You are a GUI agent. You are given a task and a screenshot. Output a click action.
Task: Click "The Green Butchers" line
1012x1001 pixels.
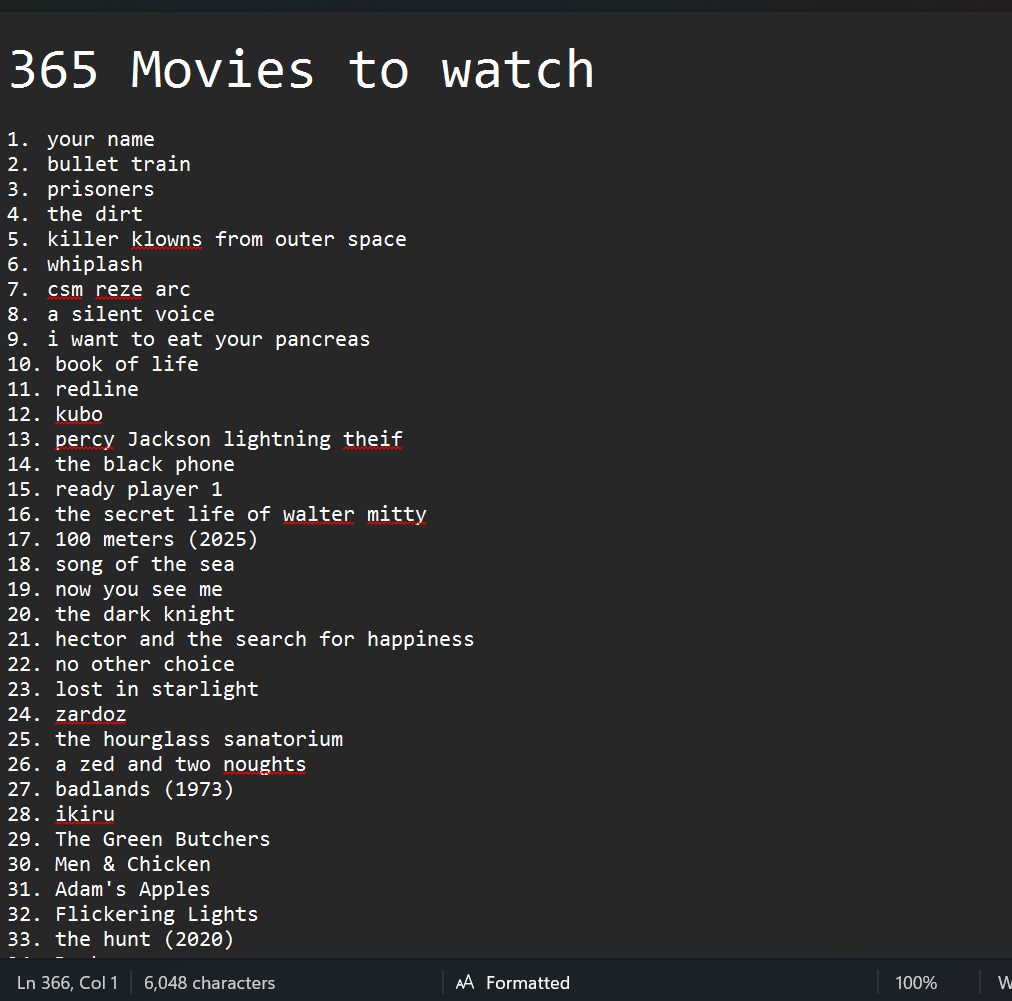pos(163,840)
